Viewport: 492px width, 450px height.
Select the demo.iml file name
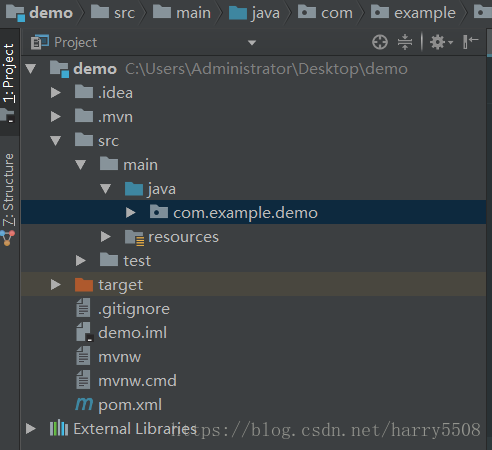click(133, 333)
